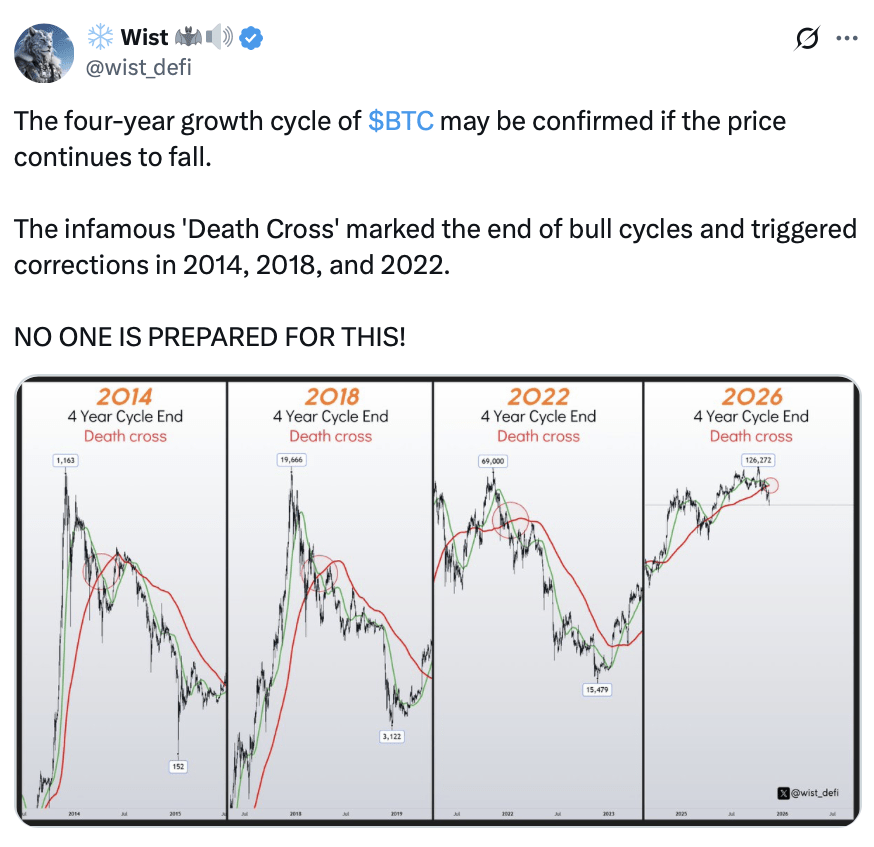Click the blue verified badge
The image size is (874, 847).
pos(254,39)
